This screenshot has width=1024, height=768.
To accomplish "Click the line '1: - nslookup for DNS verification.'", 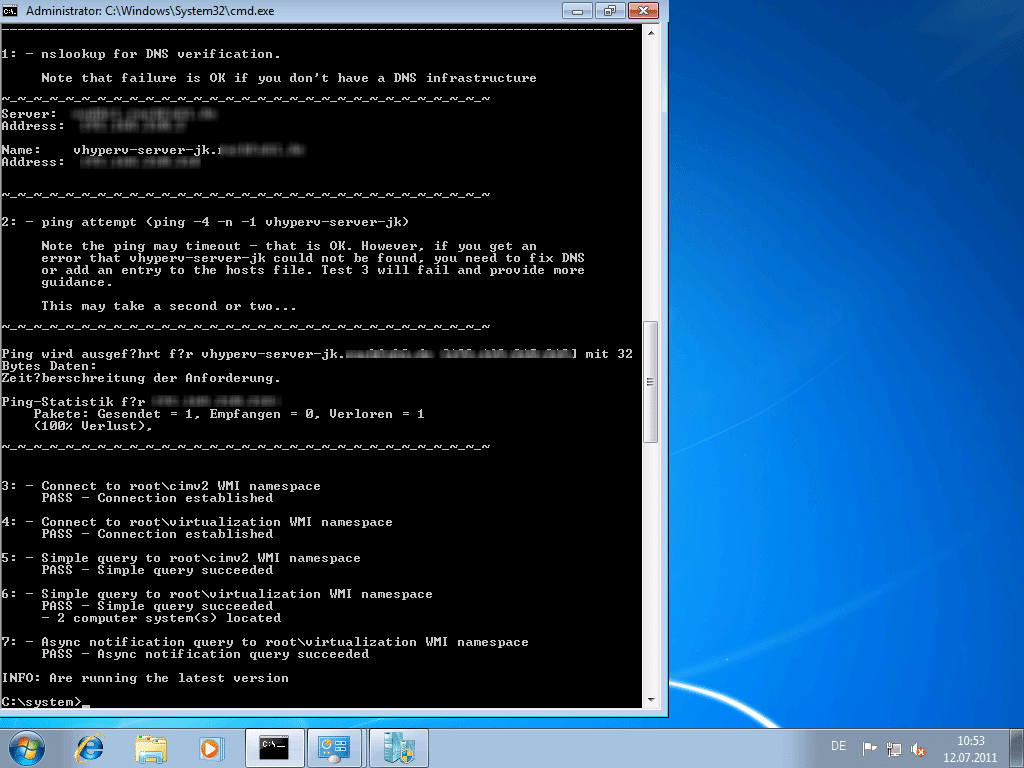I will coord(141,54).
